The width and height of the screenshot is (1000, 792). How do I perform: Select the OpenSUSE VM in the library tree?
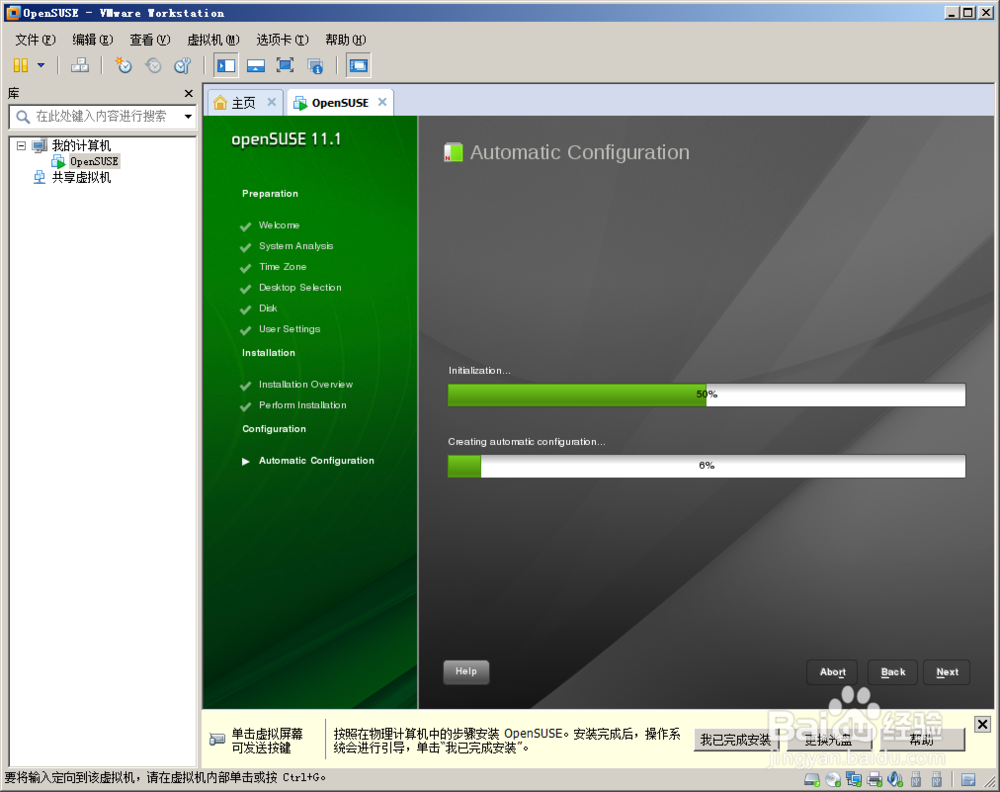(94, 161)
